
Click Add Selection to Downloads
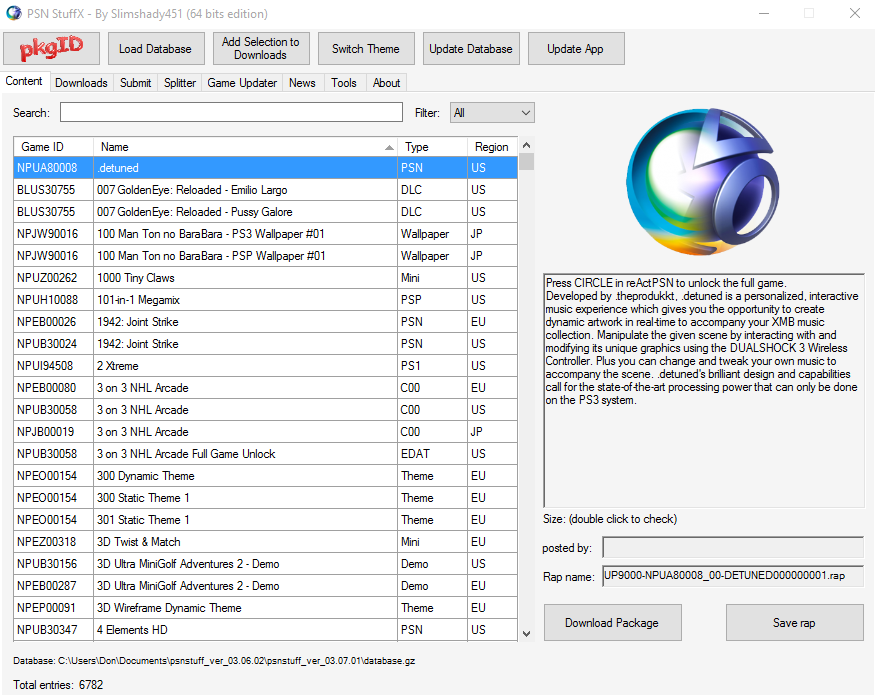[x=261, y=49]
